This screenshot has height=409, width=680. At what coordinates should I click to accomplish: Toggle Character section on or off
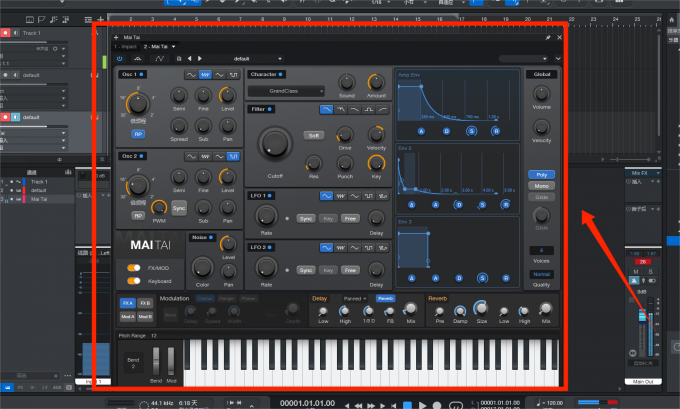pyautogui.click(x=281, y=74)
